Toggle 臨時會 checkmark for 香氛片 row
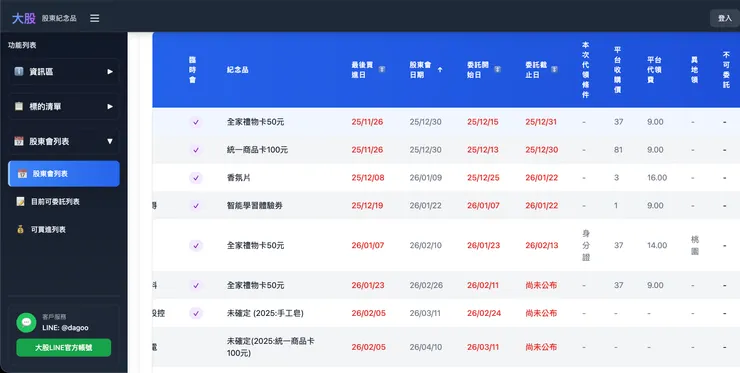Screen dimensions: 740x373 196,178
